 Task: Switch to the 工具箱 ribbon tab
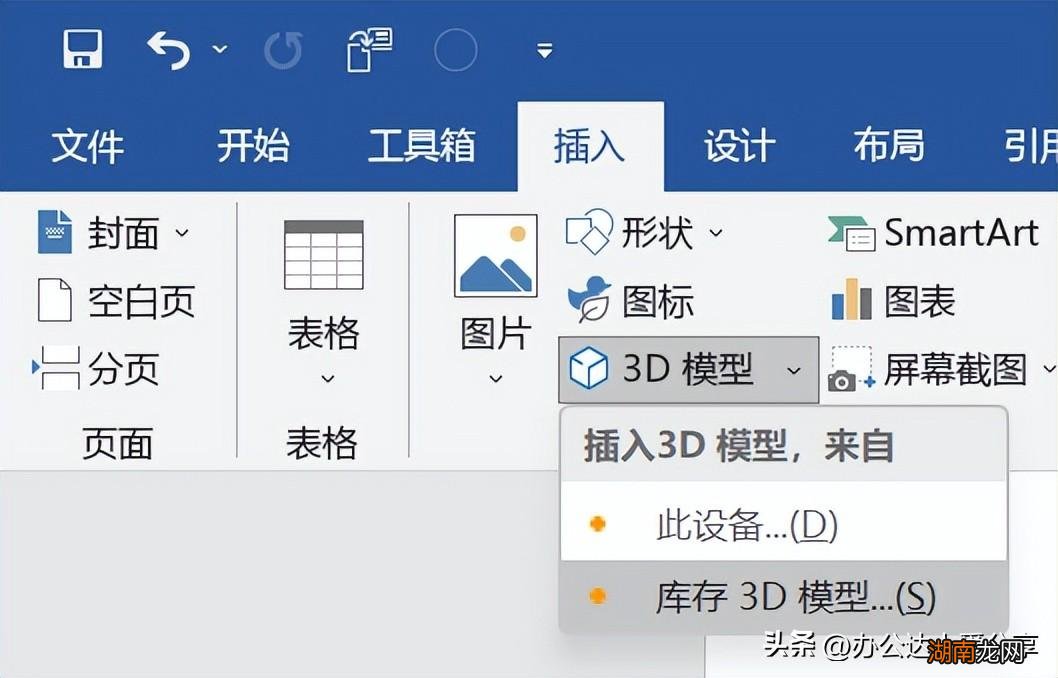[x=423, y=145]
